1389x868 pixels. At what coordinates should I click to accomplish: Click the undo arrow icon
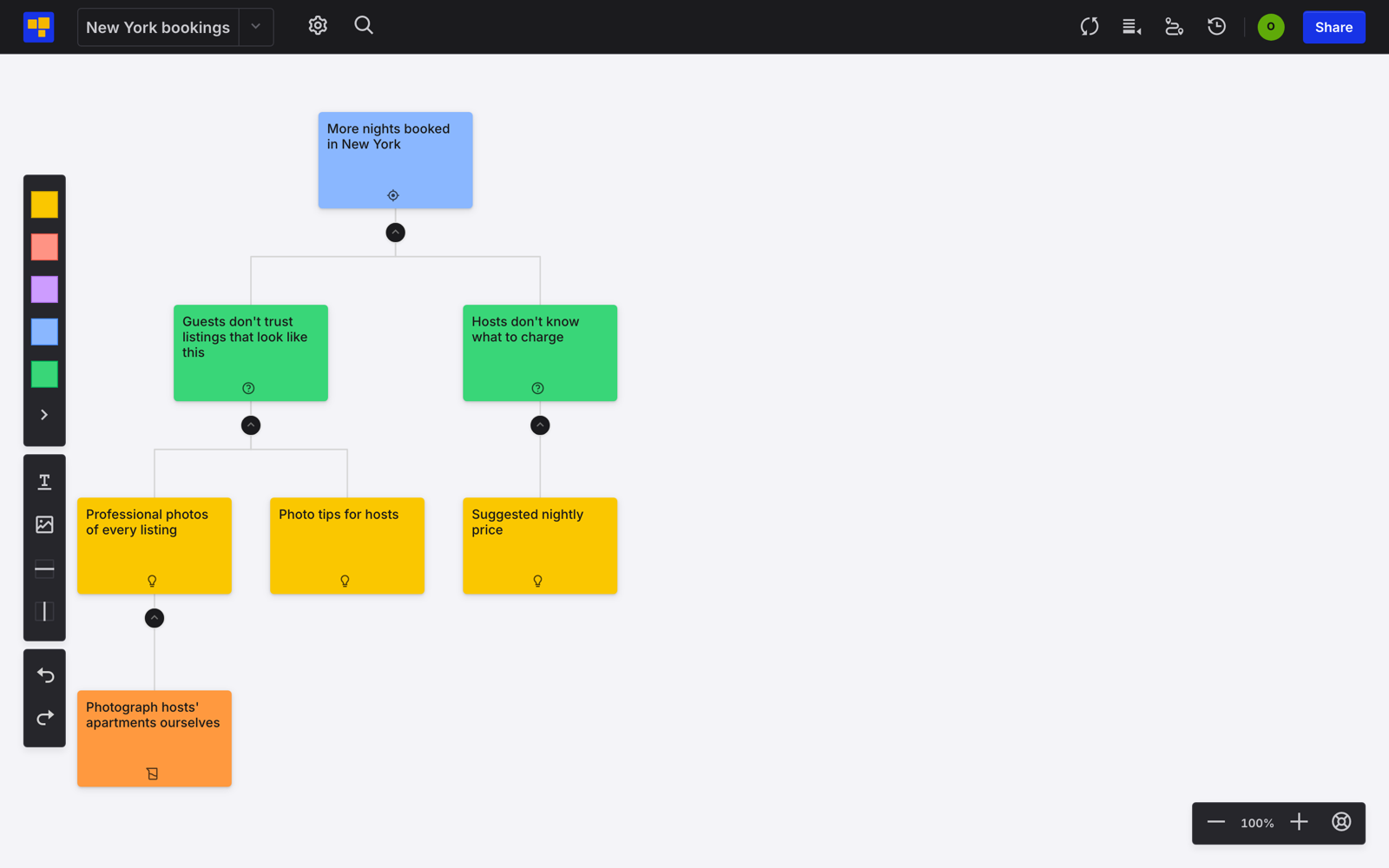click(x=45, y=675)
